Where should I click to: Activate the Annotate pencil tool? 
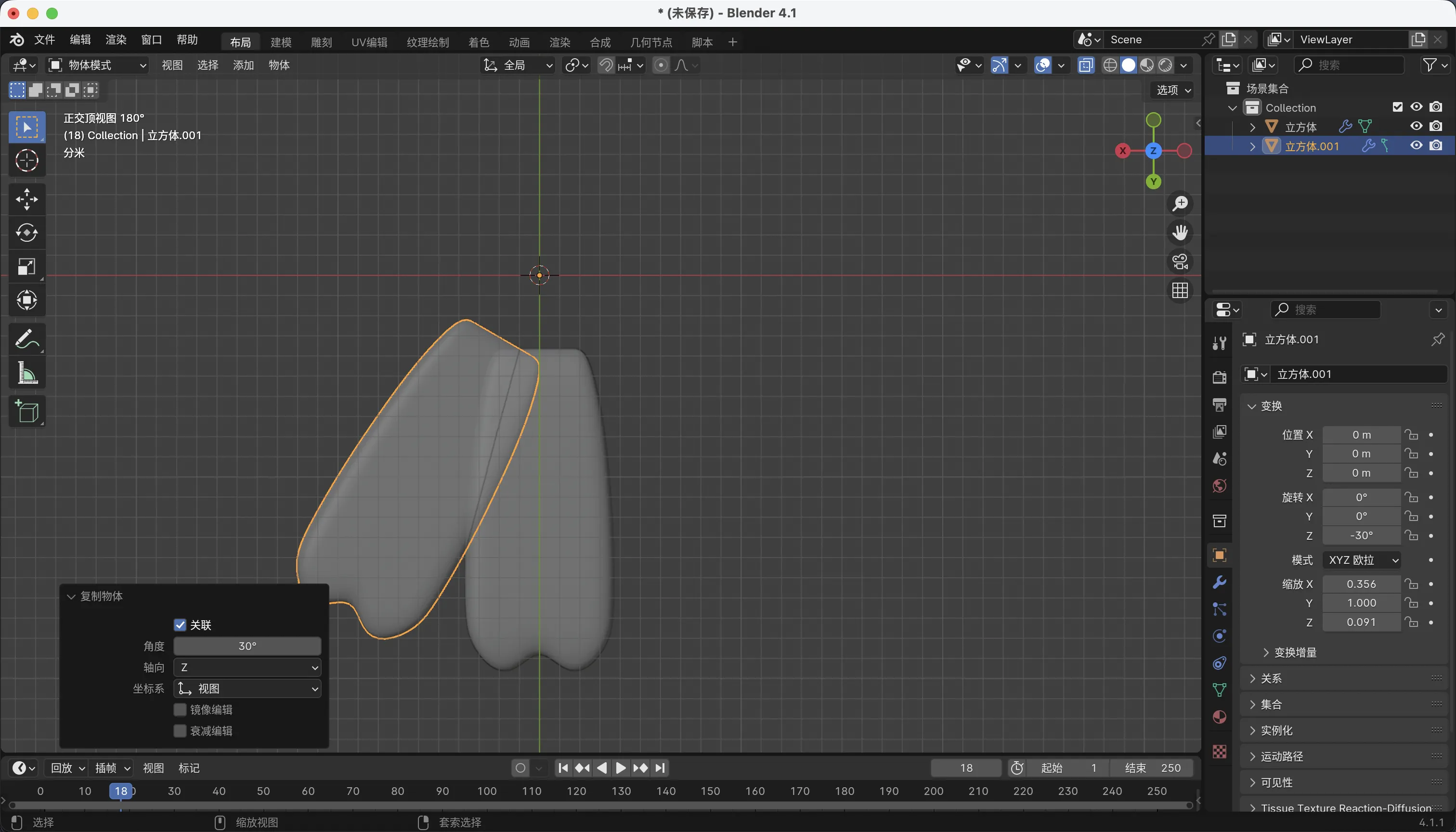tap(26, 339)
